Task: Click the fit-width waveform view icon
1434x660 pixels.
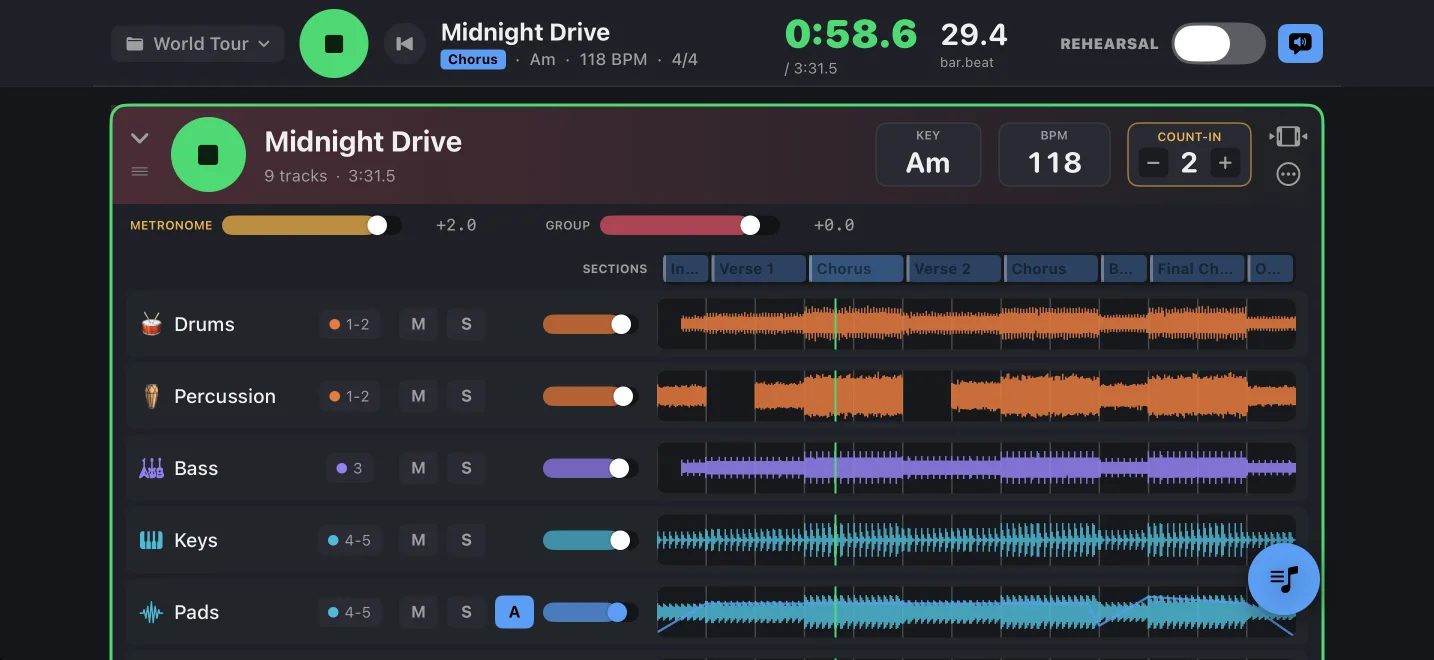Action: click(x=1288, y=136)
